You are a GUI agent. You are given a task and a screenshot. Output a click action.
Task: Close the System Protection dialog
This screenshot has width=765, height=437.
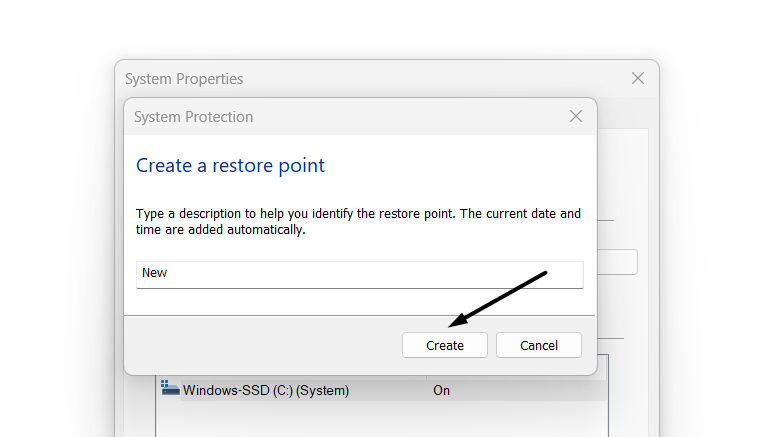[575, 116]
